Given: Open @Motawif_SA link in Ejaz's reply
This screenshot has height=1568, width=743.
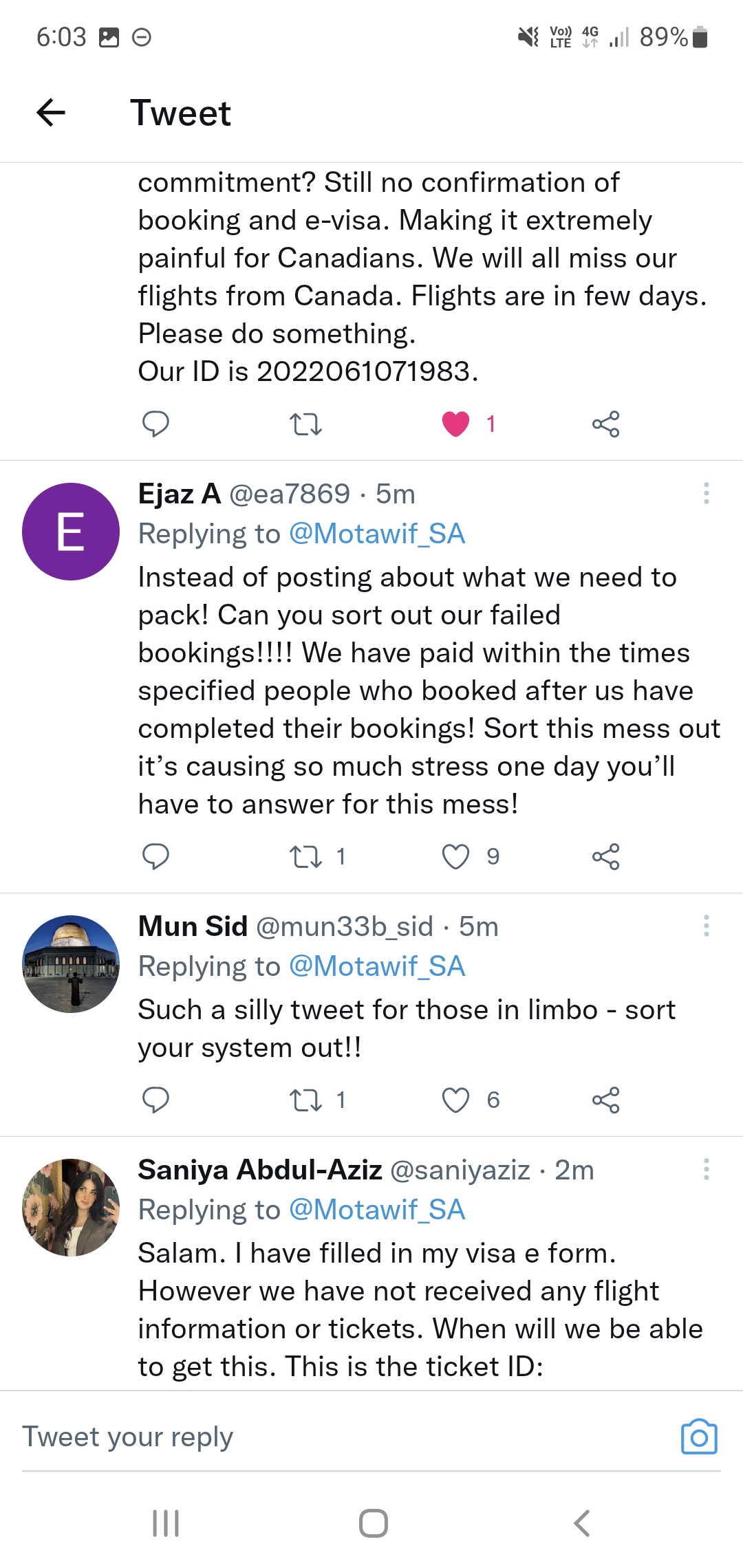Looking at the screenshot, I should (x=377, y=534).
